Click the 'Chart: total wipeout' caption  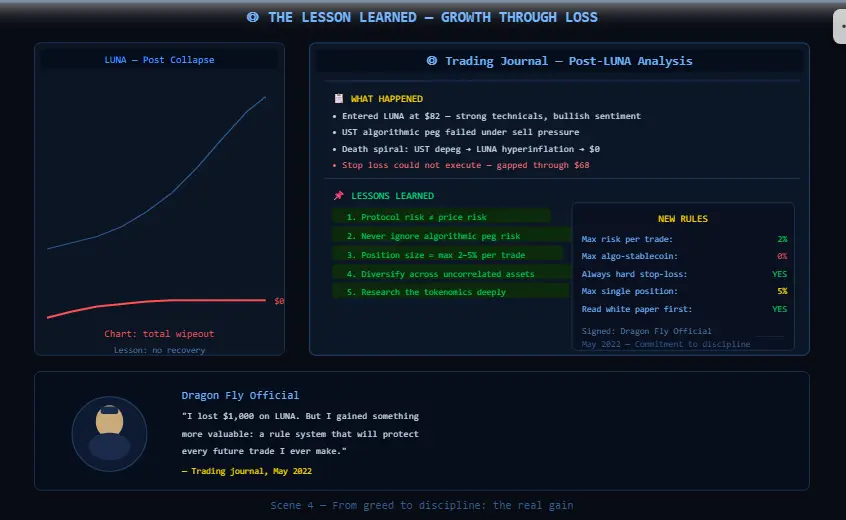[x=159, y=334]
